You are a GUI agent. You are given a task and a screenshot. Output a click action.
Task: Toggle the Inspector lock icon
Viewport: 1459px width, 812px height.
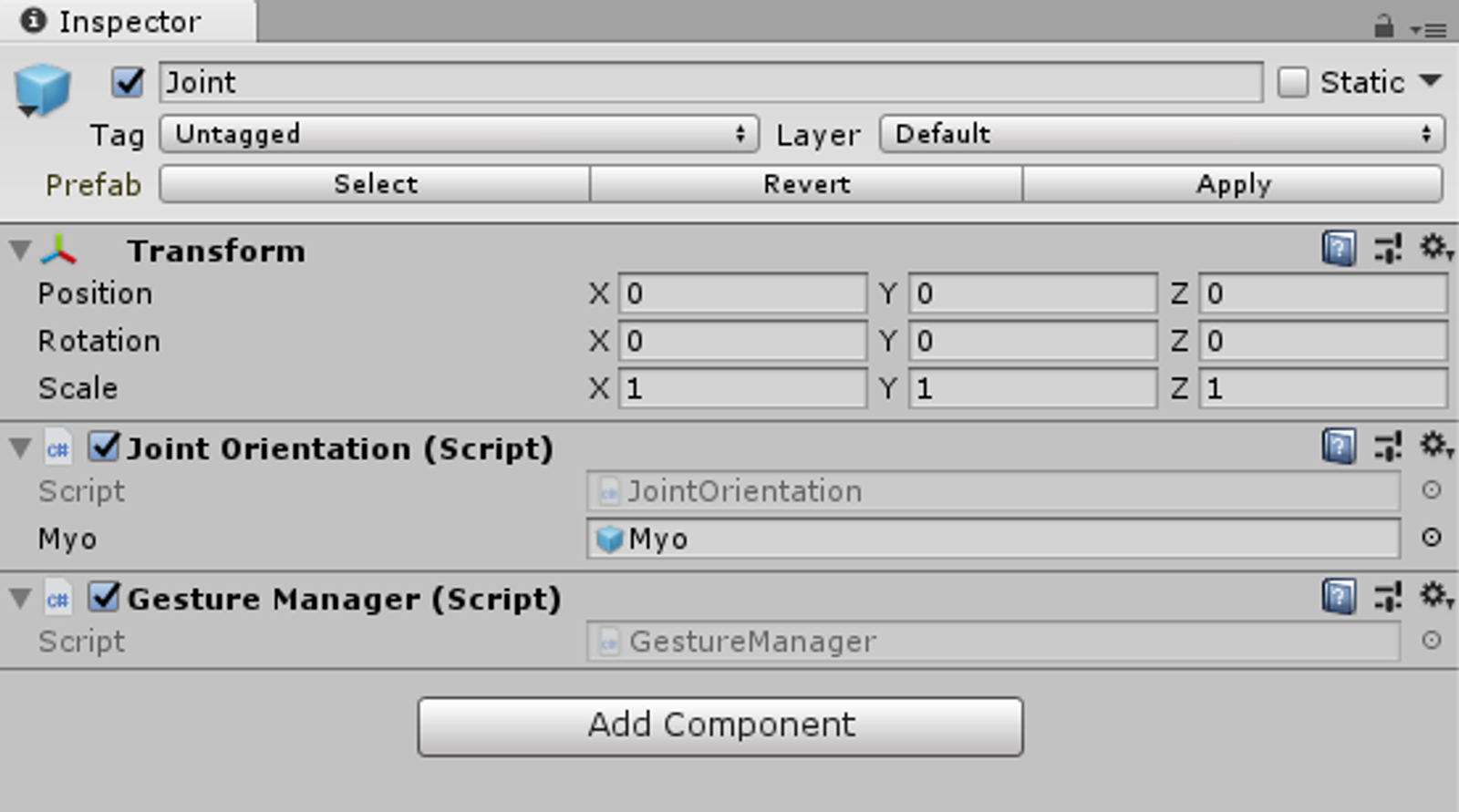(x=1383, y=26)
